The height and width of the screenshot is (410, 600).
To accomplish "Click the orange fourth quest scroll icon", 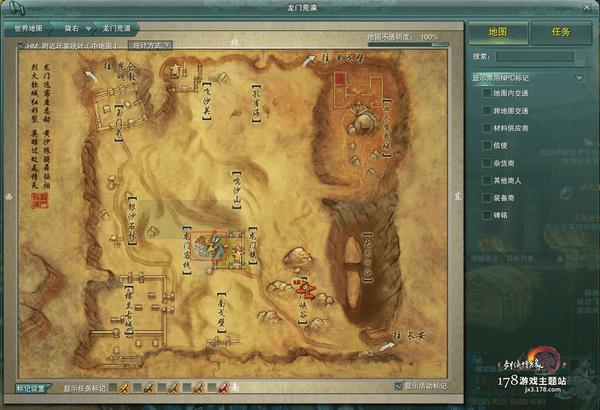I will click(x=197, y=388).
